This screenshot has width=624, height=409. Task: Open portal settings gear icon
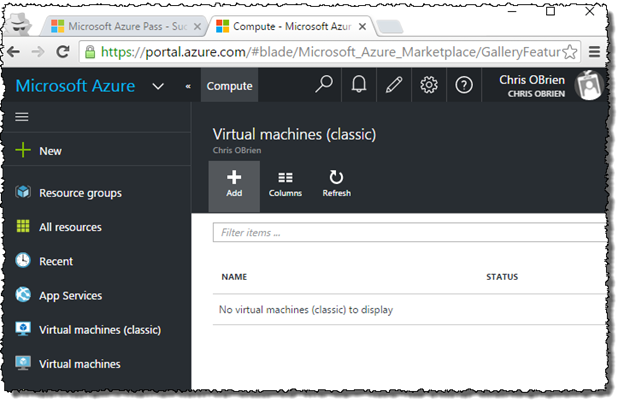[429, 84]
